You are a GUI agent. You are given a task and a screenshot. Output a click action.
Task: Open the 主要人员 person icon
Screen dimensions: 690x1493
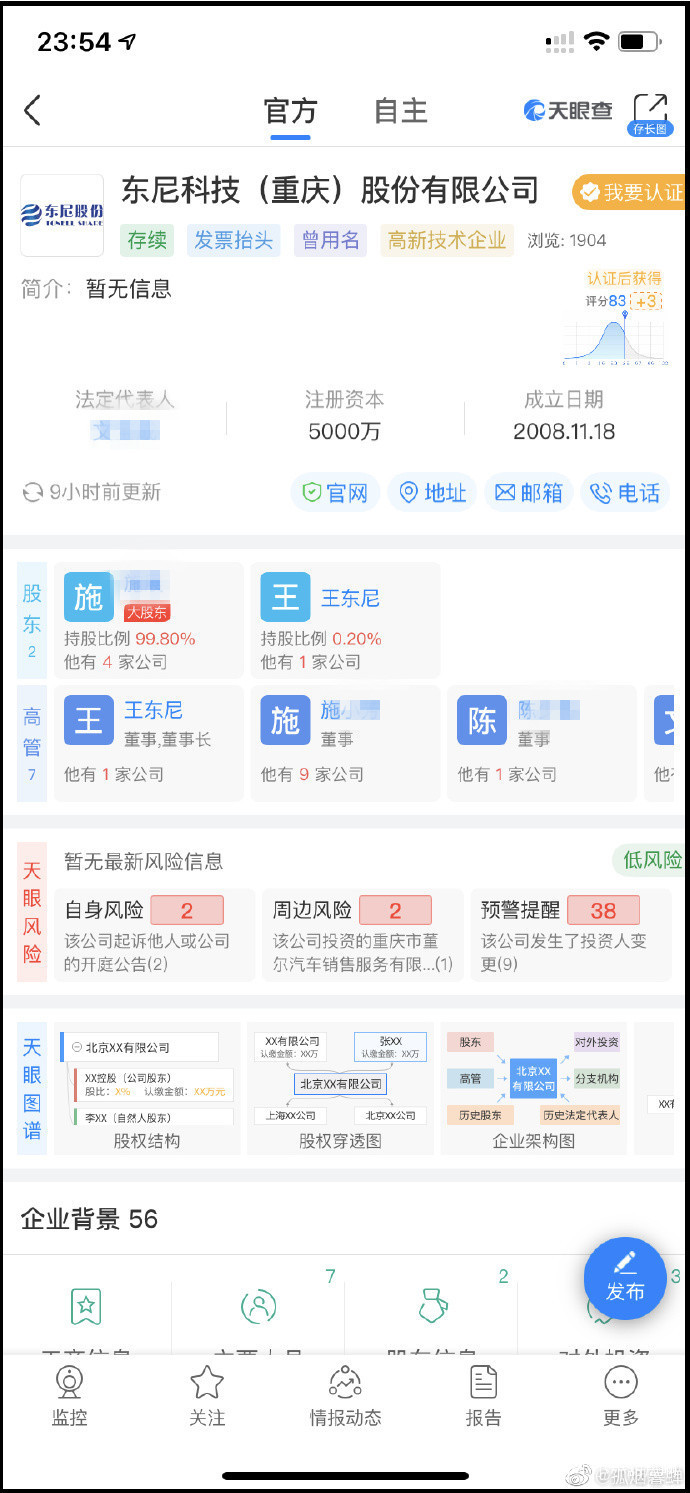tap(259, 1306)
